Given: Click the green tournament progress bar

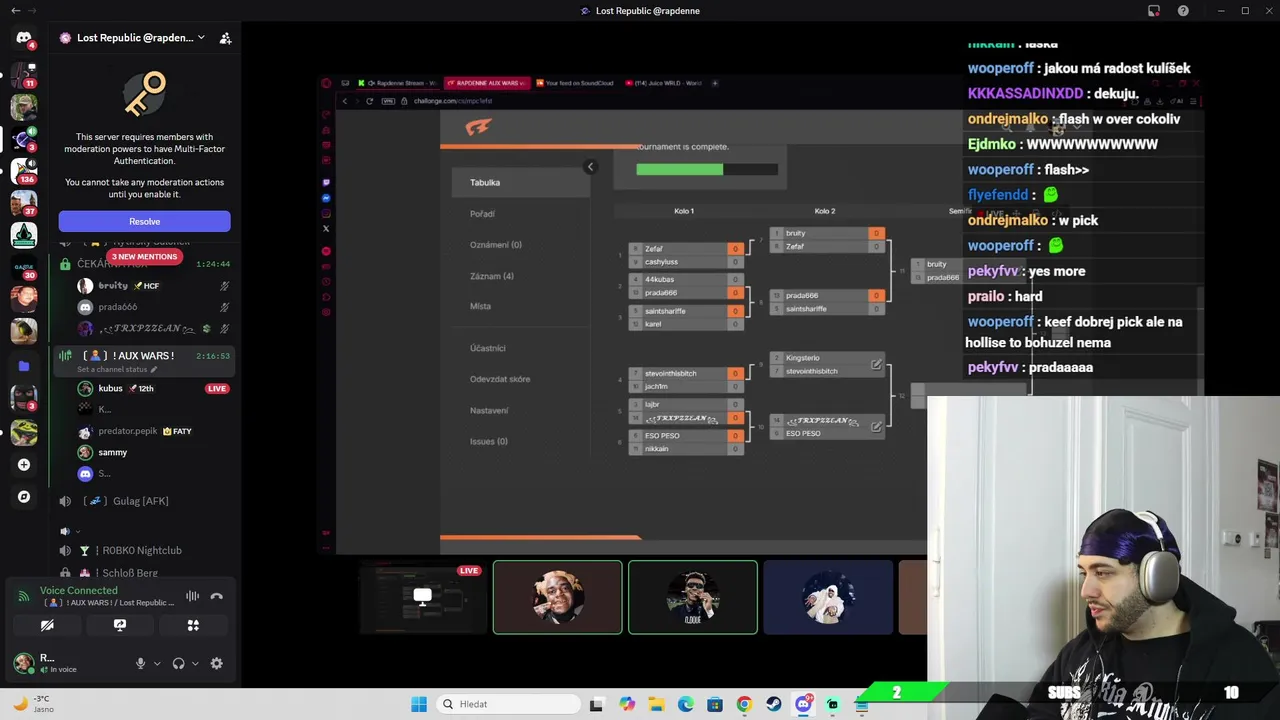Looking at the screenshot, I should pos(679,169).
